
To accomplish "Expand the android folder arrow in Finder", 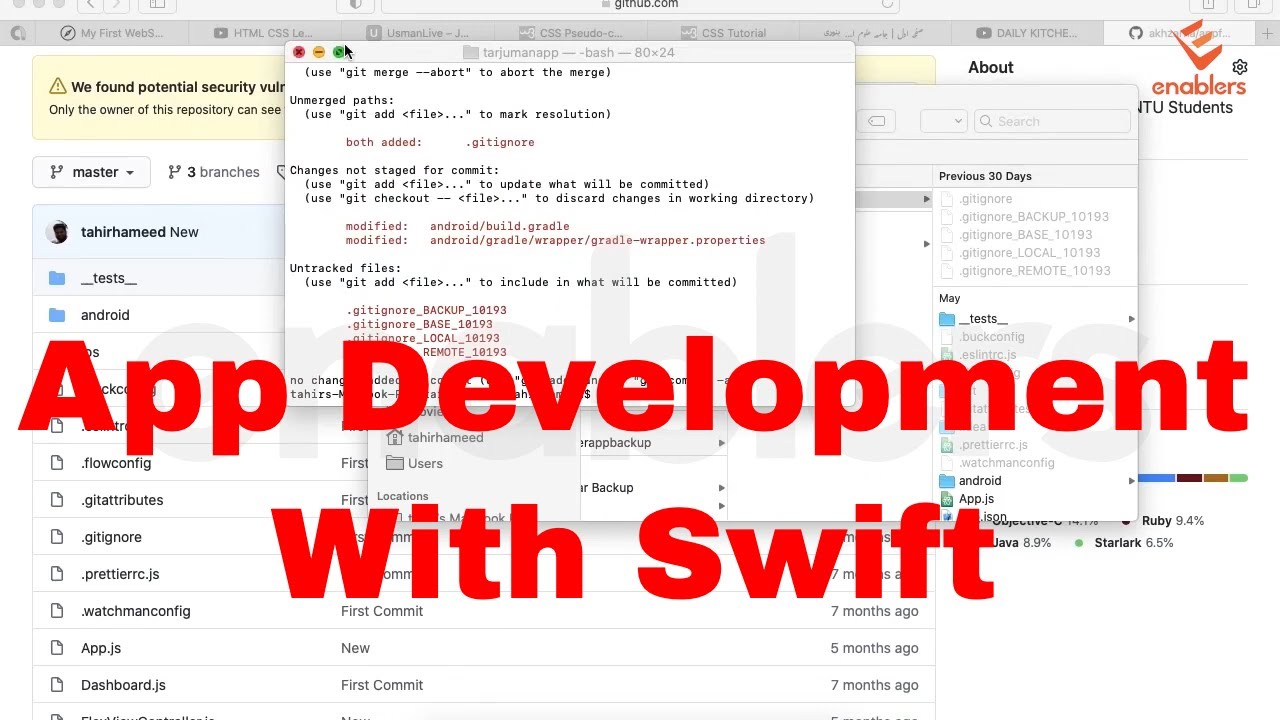I will click(x=1131, y=481).
